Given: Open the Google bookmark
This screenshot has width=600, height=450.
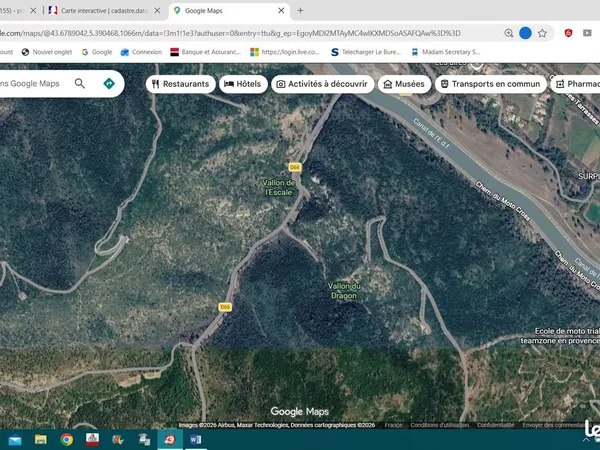Looking at the screenshot, I should 97,52.
